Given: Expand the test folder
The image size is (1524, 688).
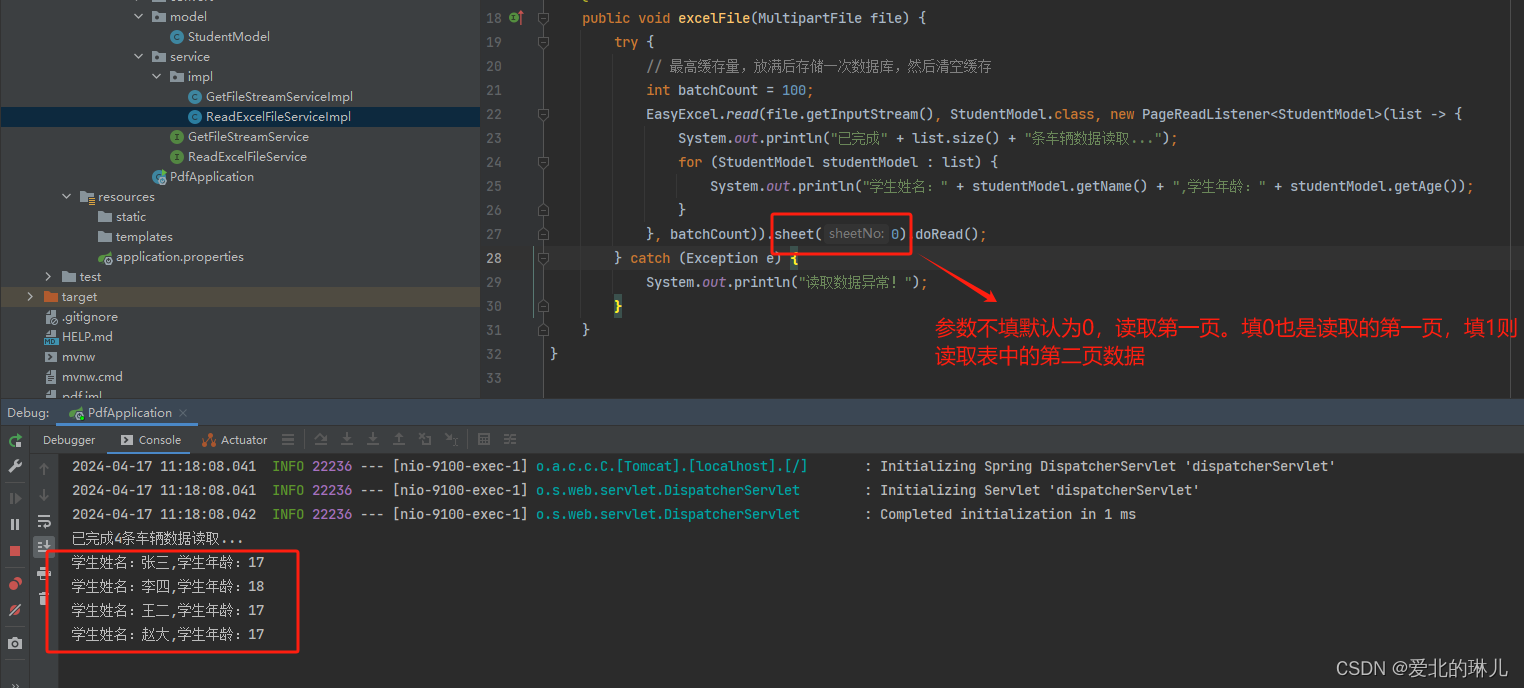Looking at the screenshot, I should point(48,277).
